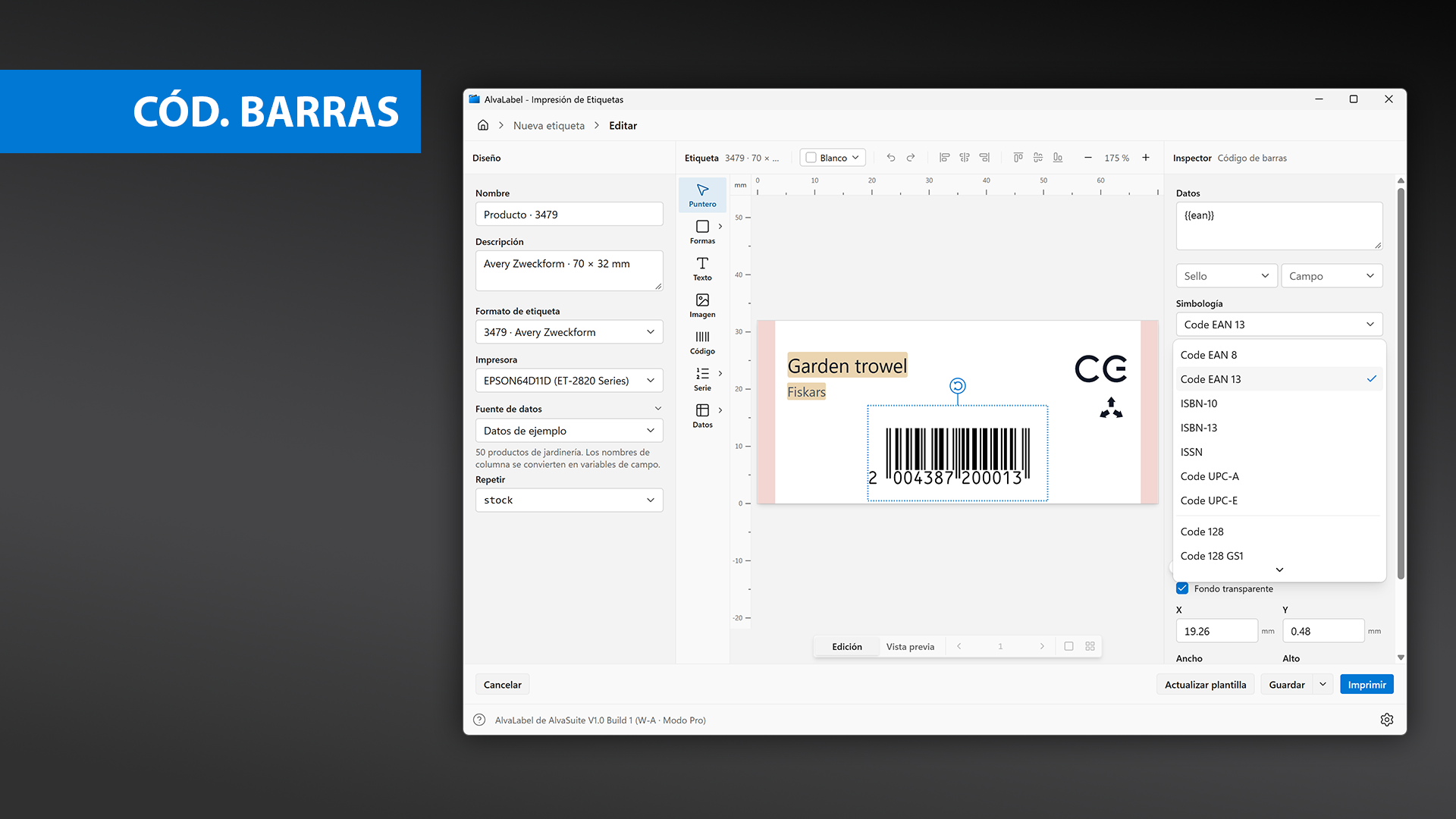Select ISBN-13 from symbology list
This screenshot has height=819, width=1456.
click(x=1279, y=428)
